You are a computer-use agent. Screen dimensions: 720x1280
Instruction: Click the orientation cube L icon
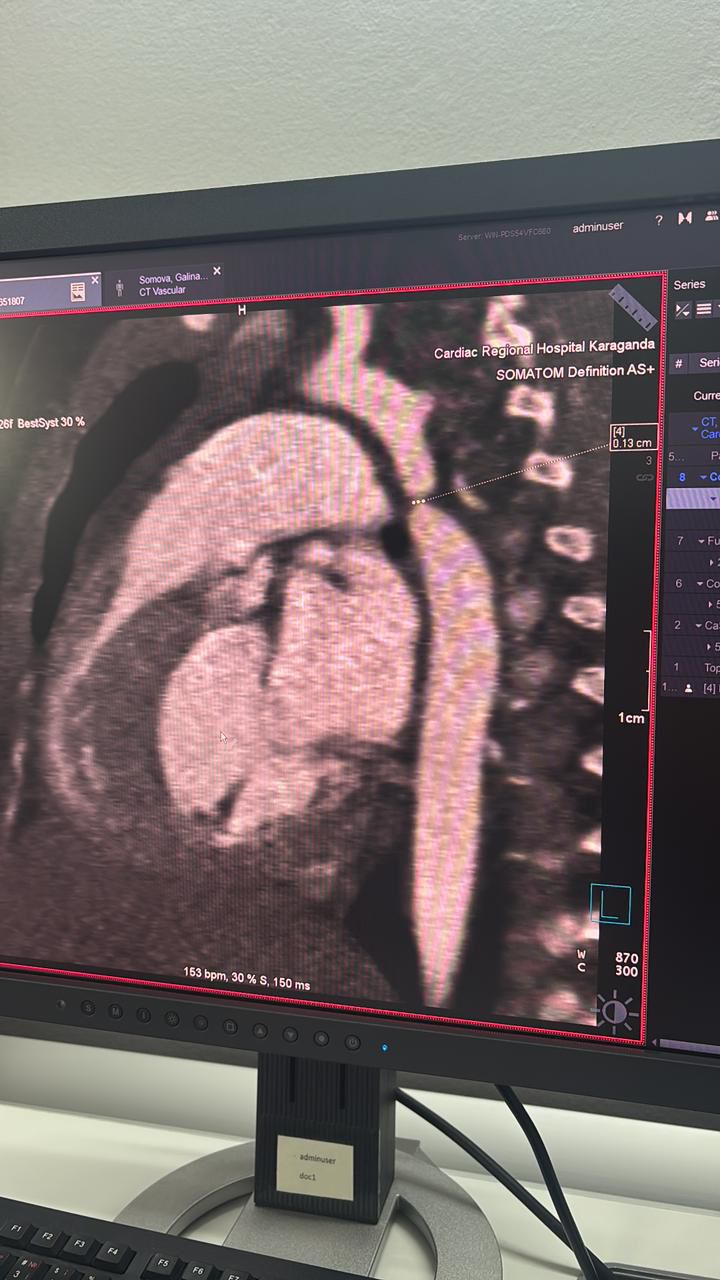click(610, 904)
